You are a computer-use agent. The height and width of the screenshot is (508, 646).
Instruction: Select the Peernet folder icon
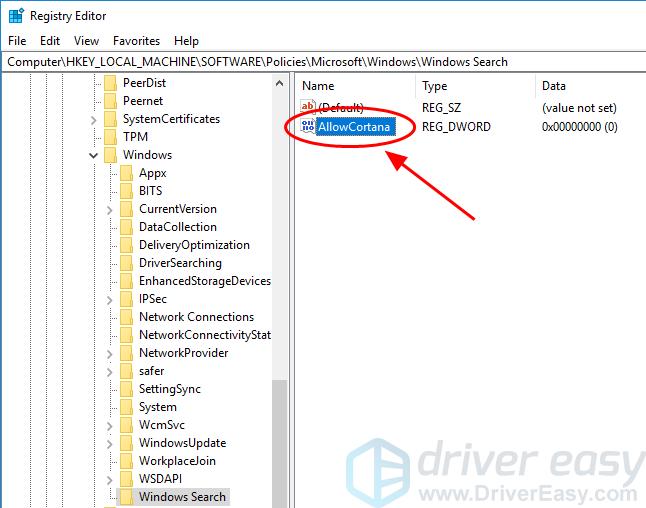point(110,101)
